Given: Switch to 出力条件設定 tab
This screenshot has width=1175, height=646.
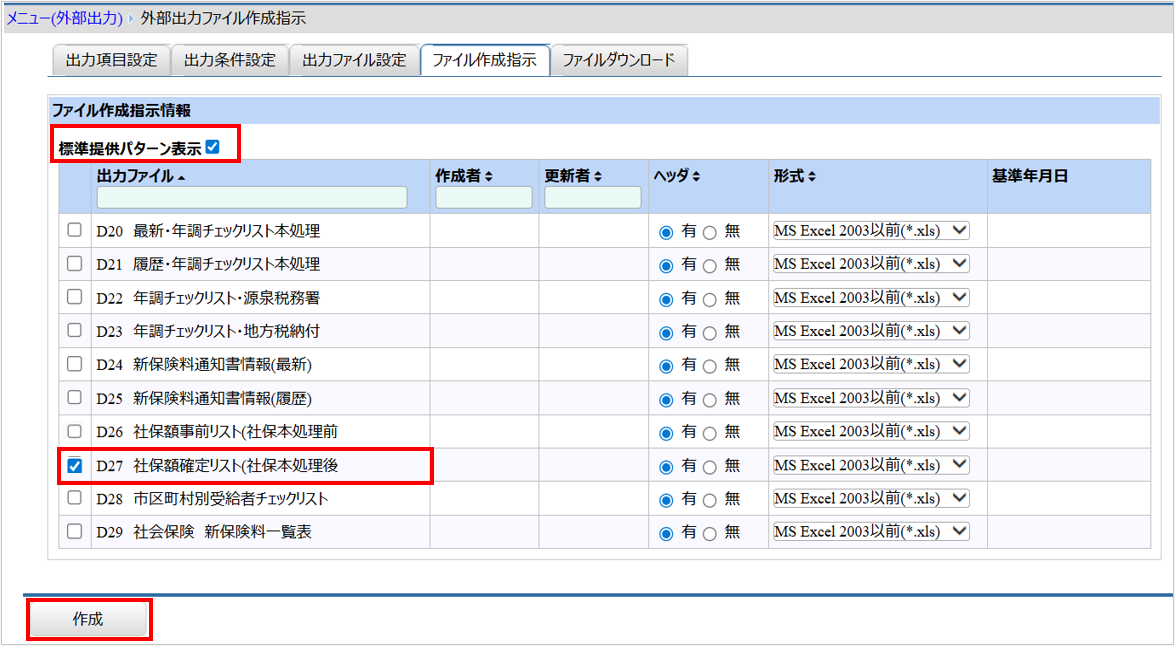Looking at the screenshot, I should [230, 61].
